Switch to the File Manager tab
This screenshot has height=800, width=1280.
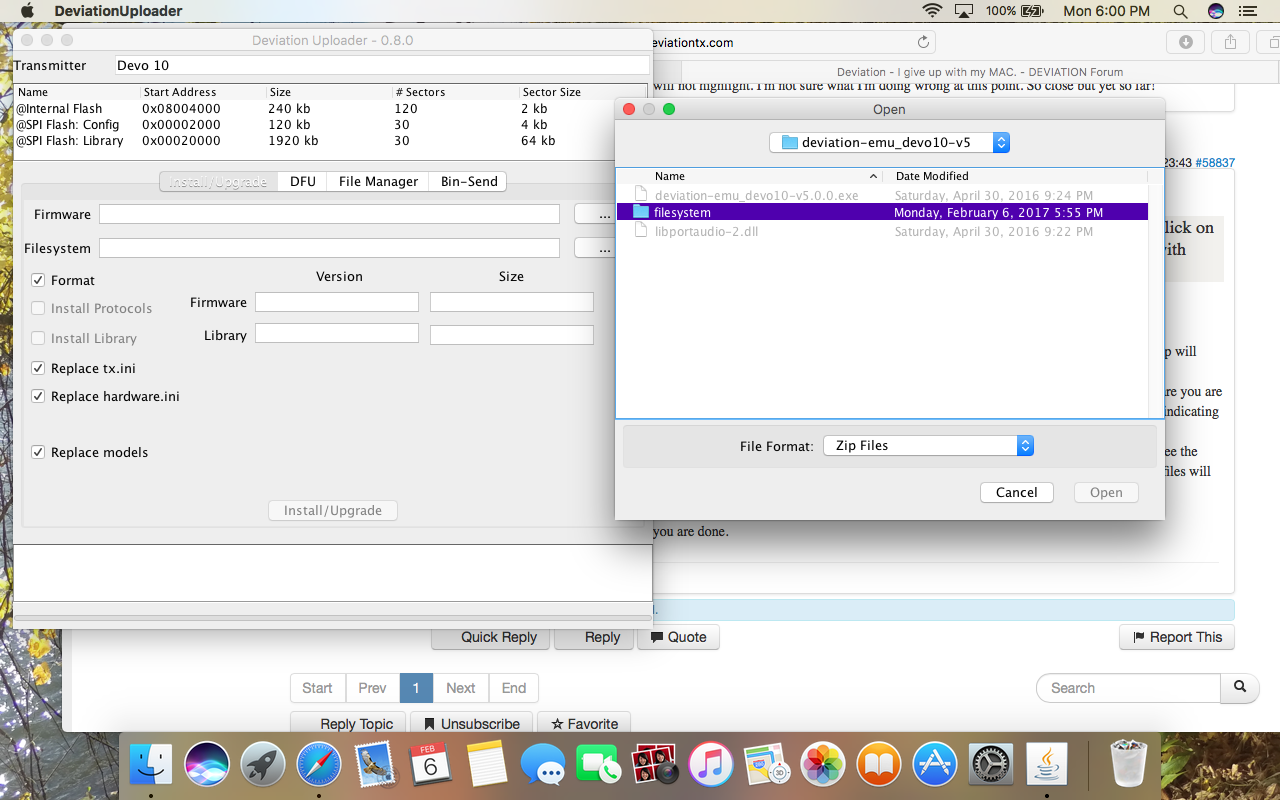(378, 181)
